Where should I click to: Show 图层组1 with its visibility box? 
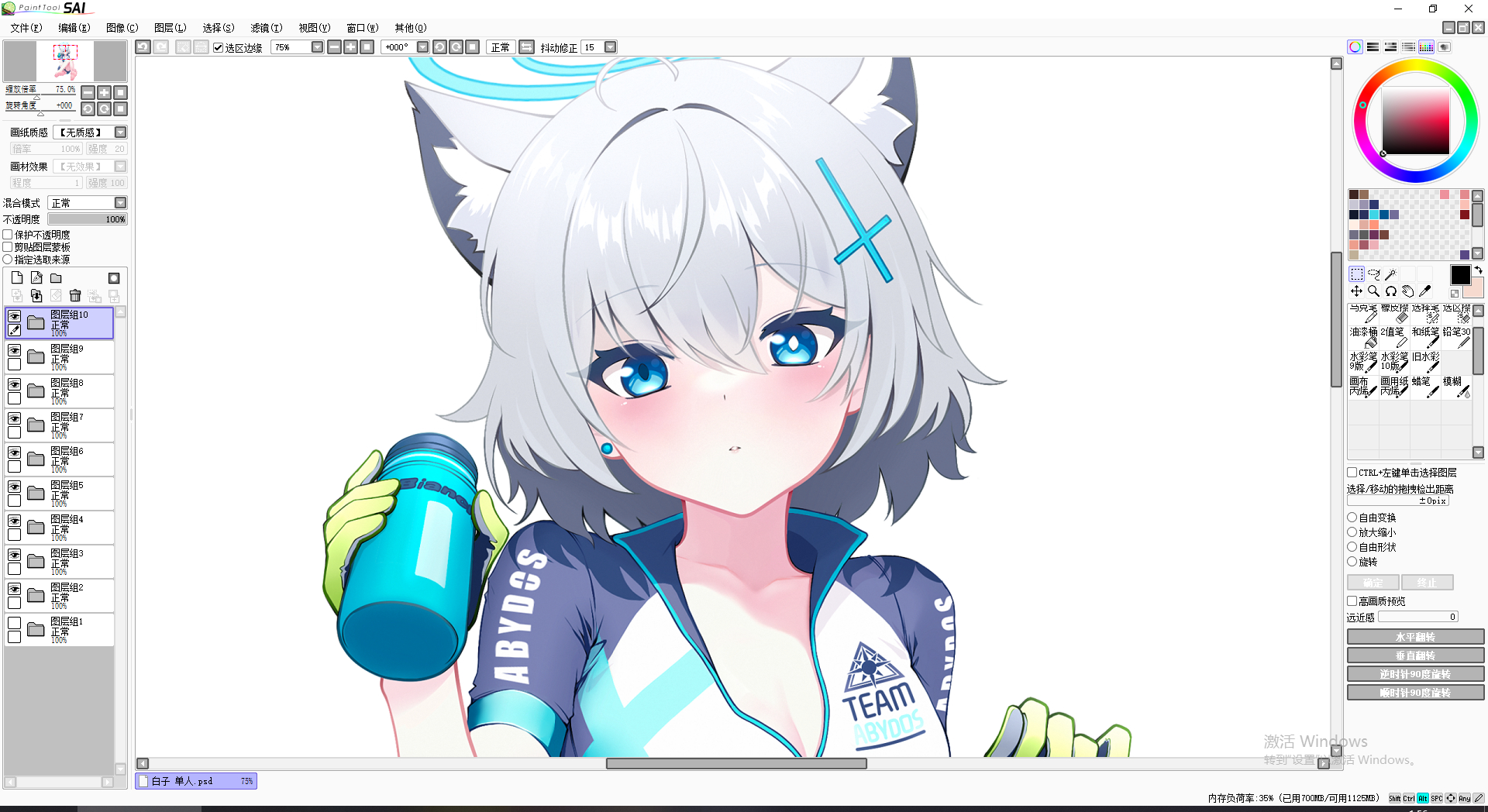click(x=14, y=622)
